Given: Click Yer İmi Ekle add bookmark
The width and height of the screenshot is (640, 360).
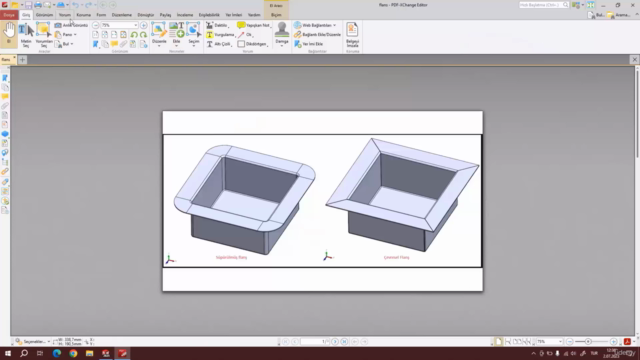Looking at the screenshot, I should [309, 44].
